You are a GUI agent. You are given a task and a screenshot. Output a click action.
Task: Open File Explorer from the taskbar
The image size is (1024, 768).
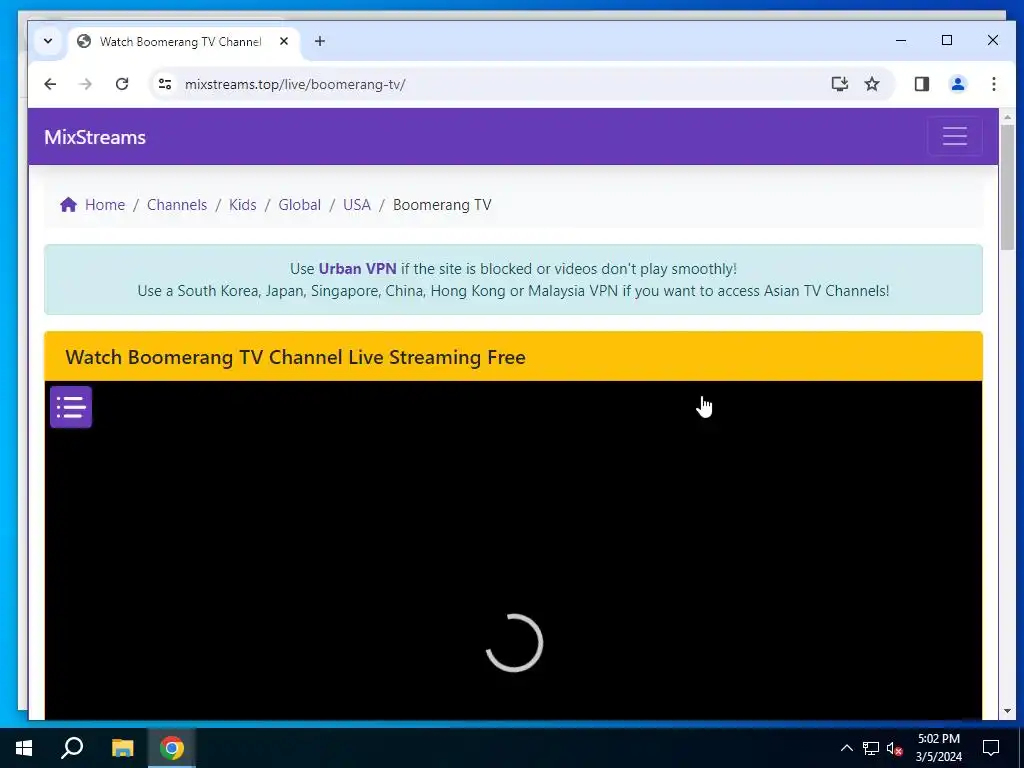122,748
